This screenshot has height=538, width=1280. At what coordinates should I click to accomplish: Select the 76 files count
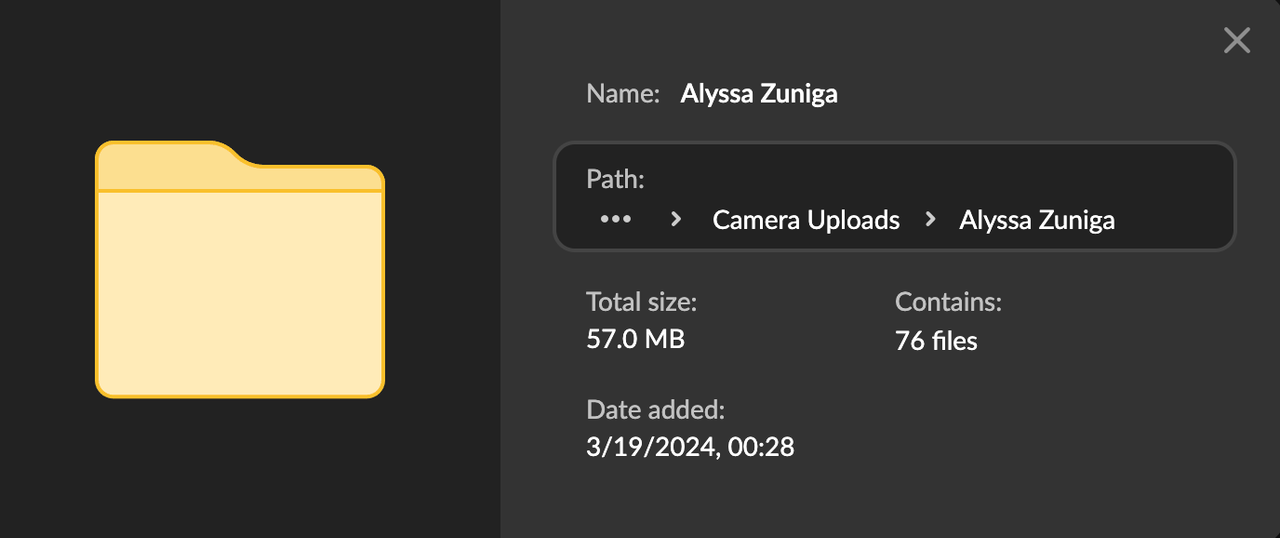click(x=936, y=341)
